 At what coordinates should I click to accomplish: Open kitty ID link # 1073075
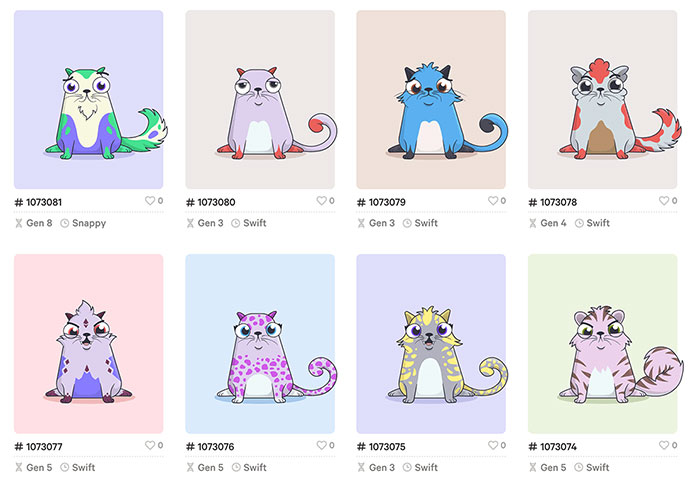coord(382,446)
